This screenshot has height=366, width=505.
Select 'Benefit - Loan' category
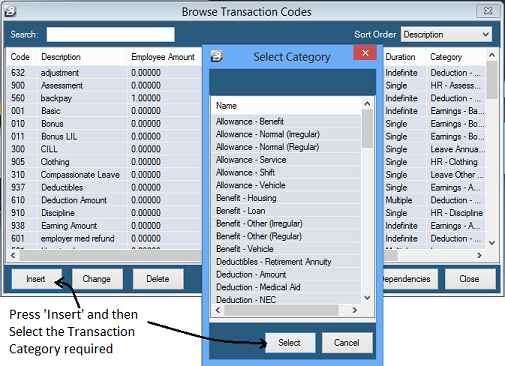click(x=286, y=211)
